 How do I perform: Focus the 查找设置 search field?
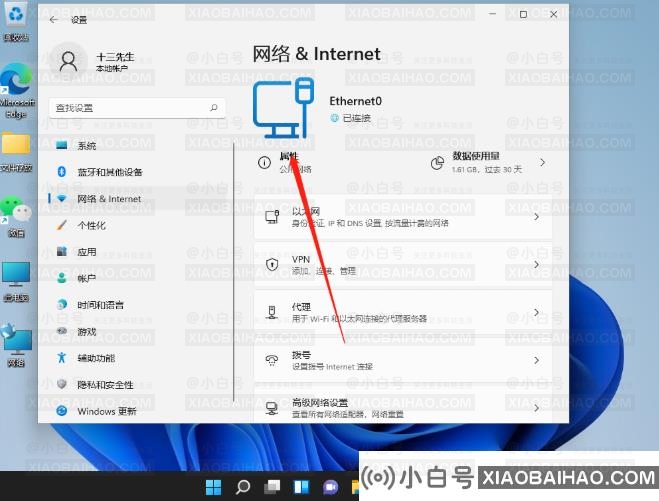point(137,108)
